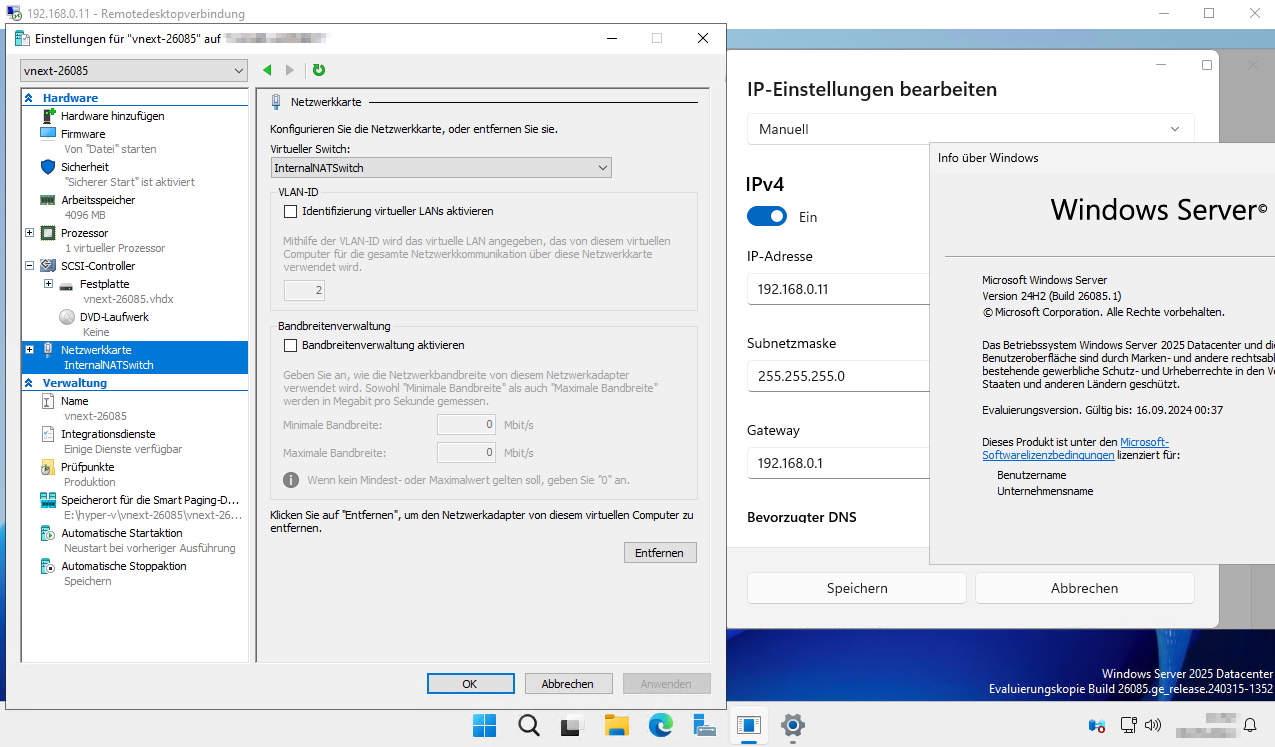Open the vnext-26085 VM selector dropdown
Viewport: 1275px width, 747px height.
(x=133, y=70)
